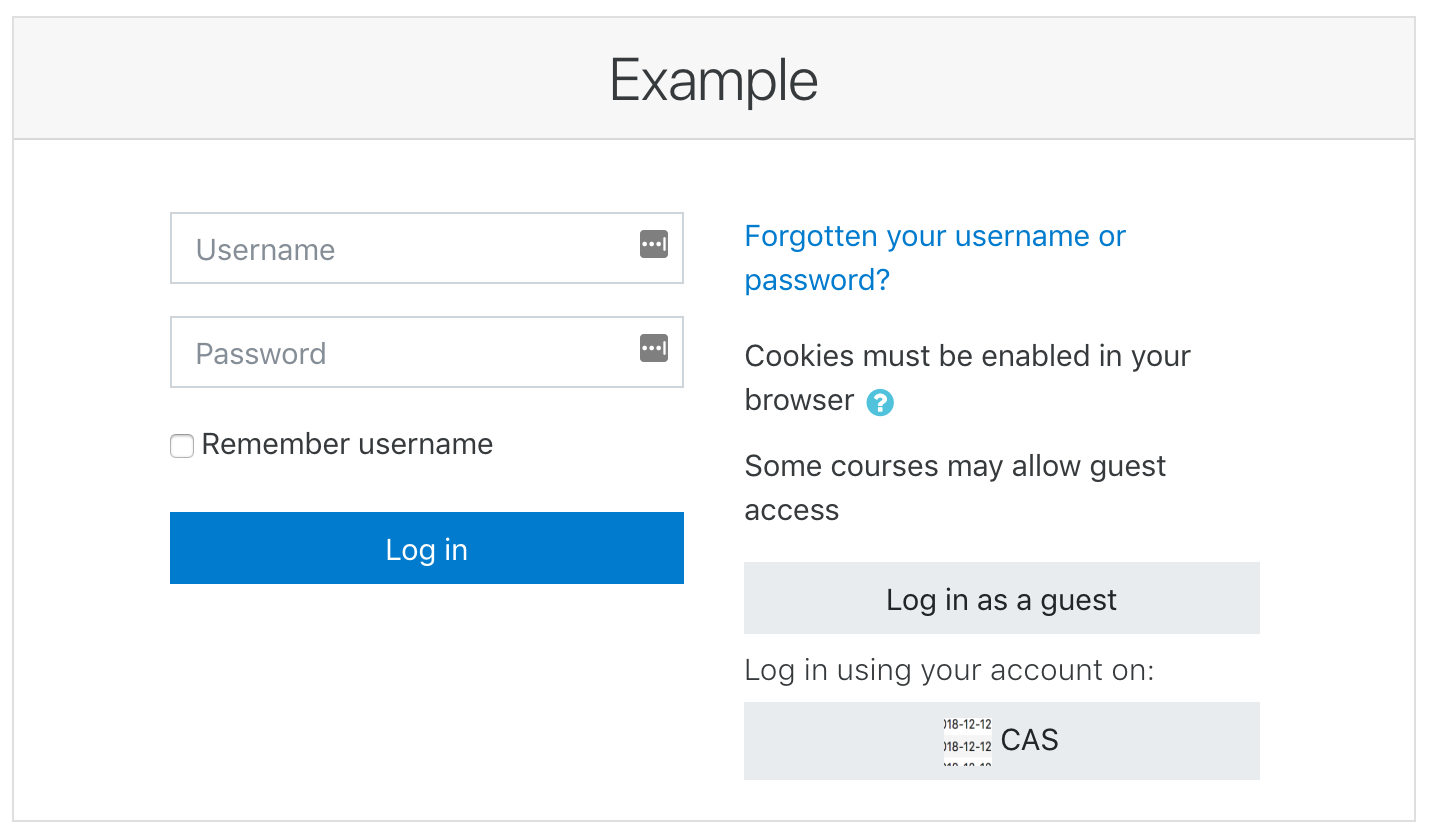Click the word 'access' under guest notice
This screenshot has width=1436, height=840.
coord(792,511)
